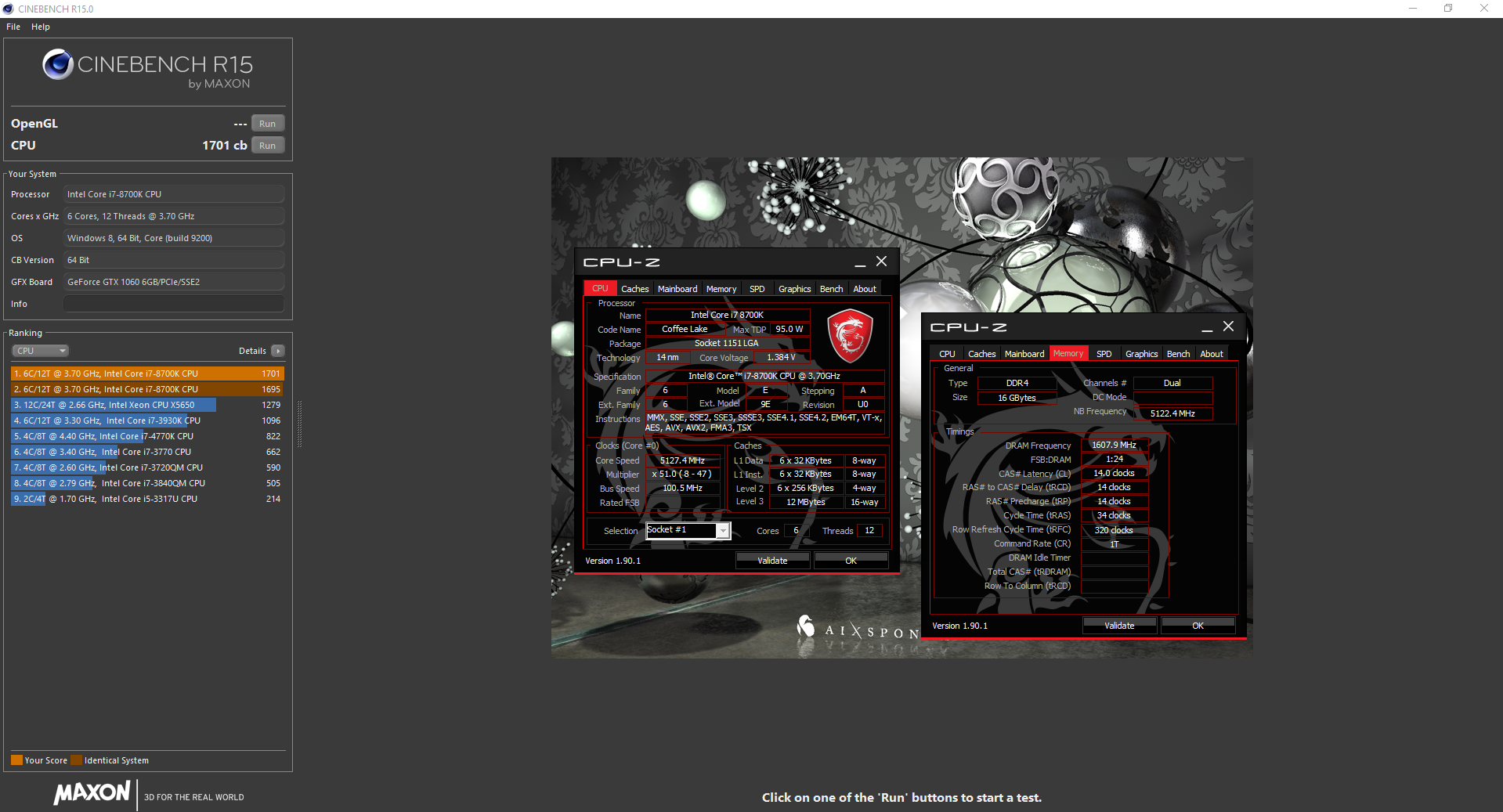Close the CPU-Z Memory window
Image resolution: width=1503 pixels, height=812 pixels.
[x=1229, y=327]
